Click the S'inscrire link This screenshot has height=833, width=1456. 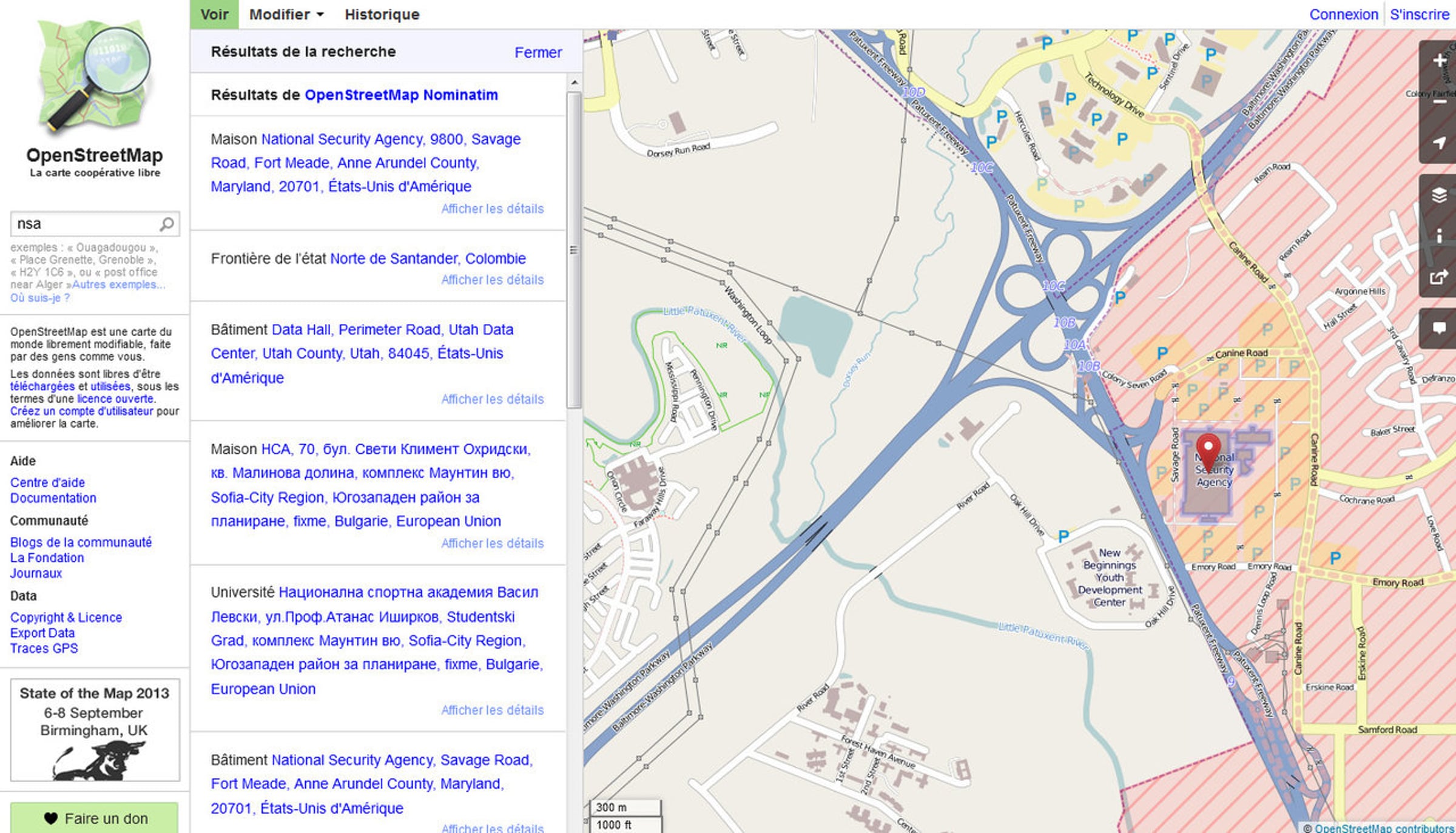(1420, 15)
